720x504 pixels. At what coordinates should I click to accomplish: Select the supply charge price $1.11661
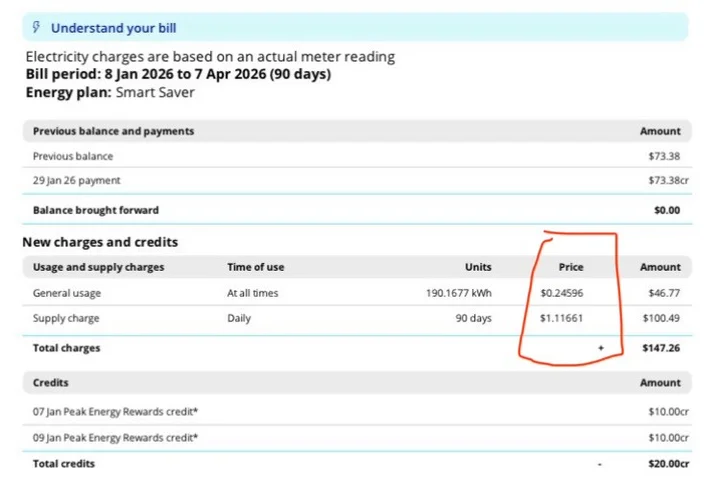pos(562,318)
